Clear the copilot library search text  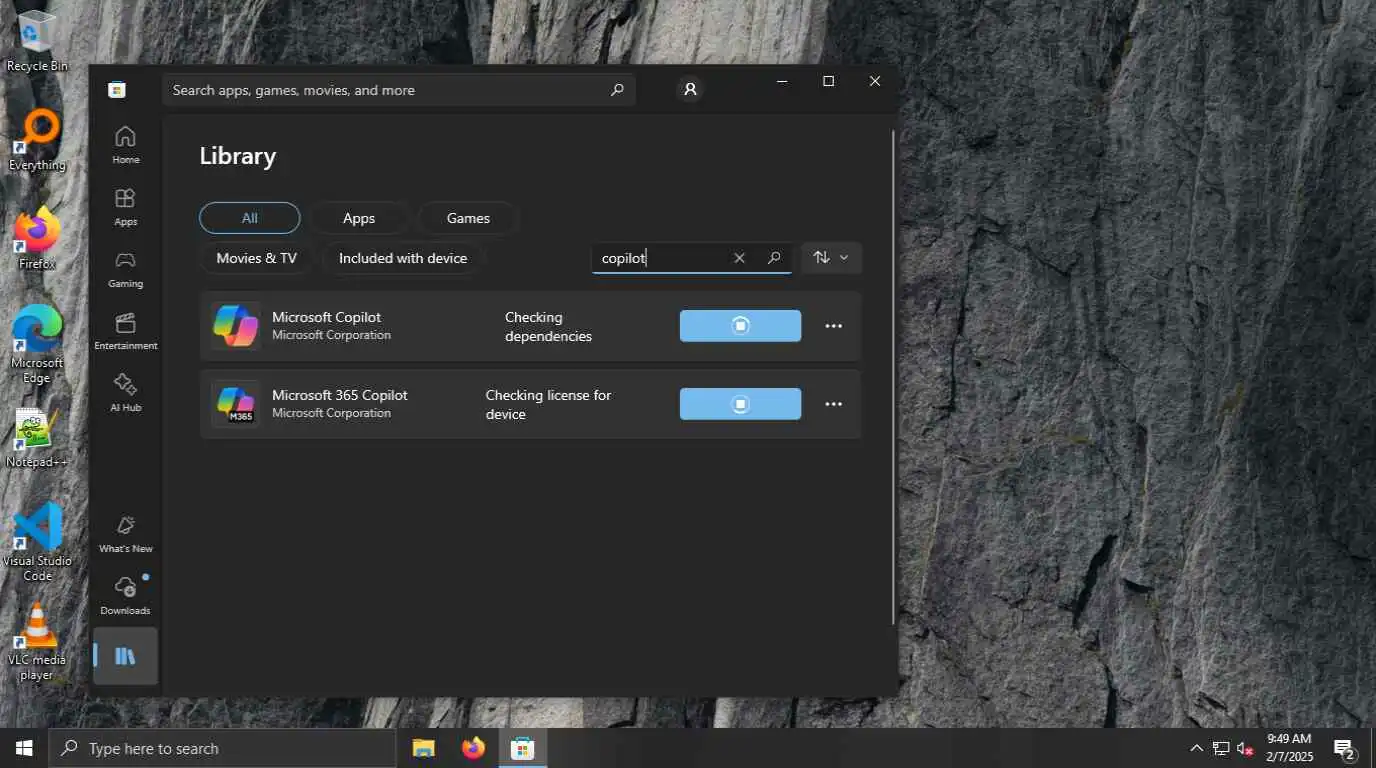[739, 258]
